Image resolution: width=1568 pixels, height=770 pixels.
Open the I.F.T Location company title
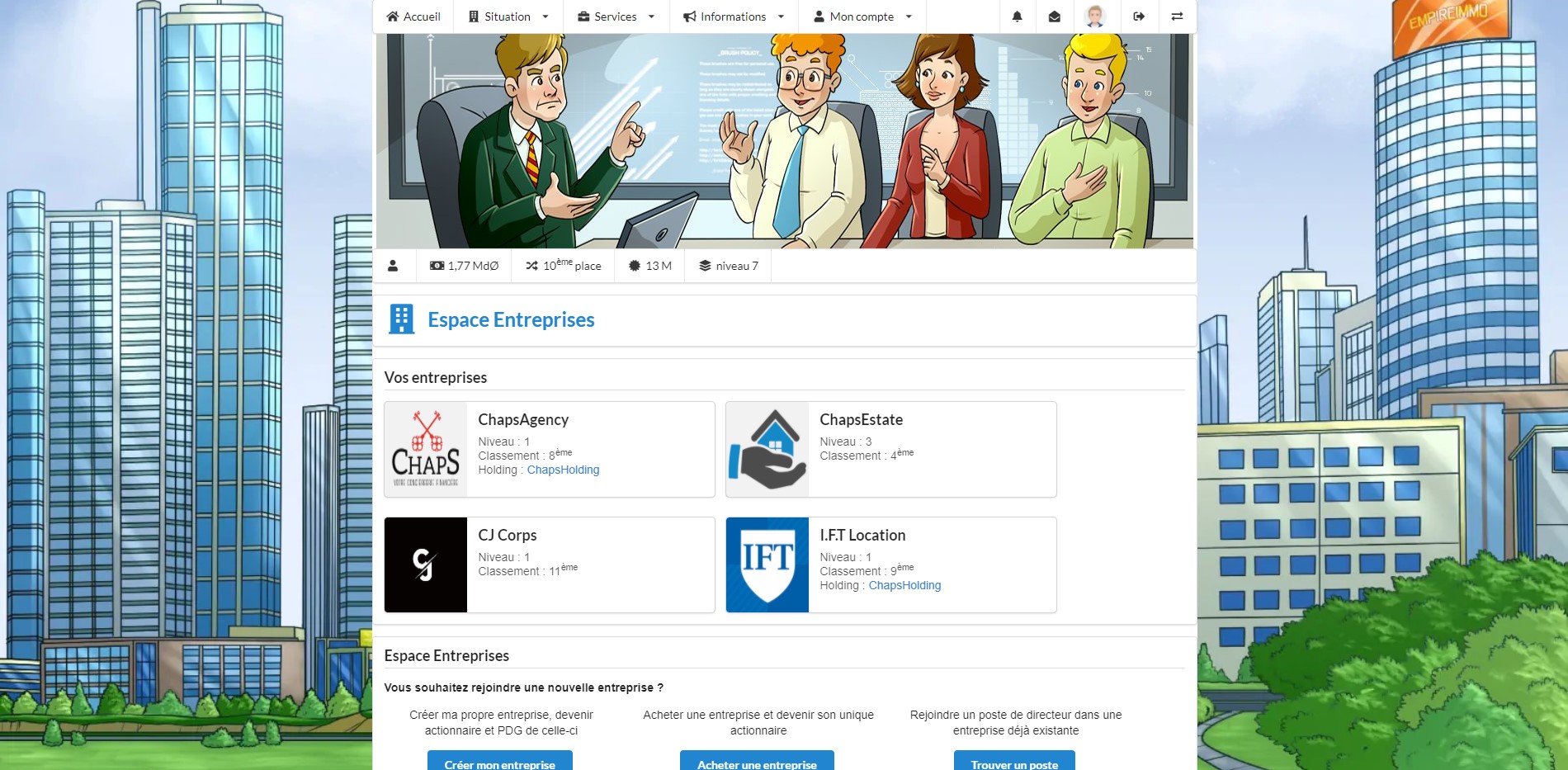tap(862, 535)
